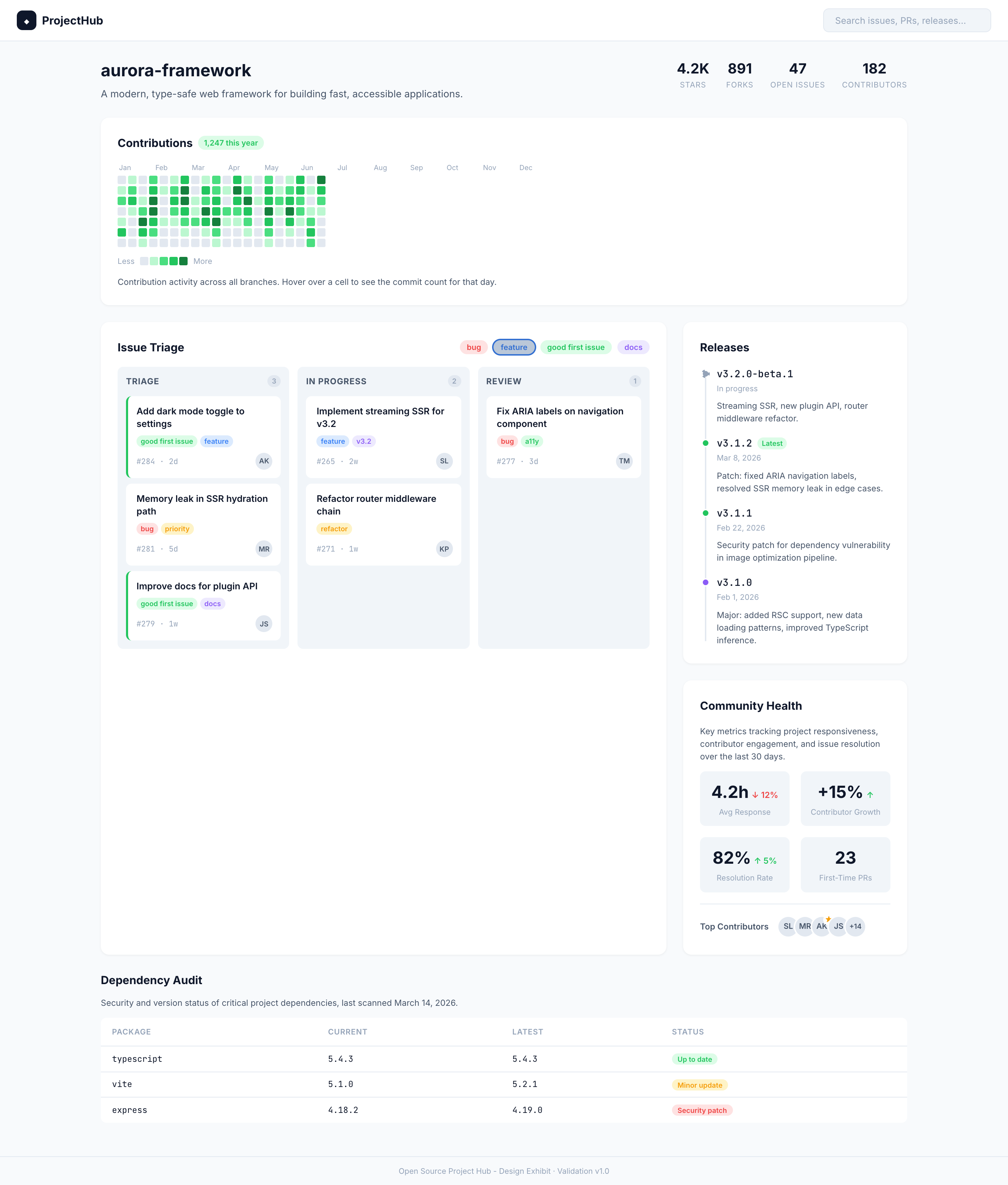The height and width of the screenshot is (1185, 1008).
Task: Click the 1,247 this year contributions badge
Action: (x=230, y=143)
